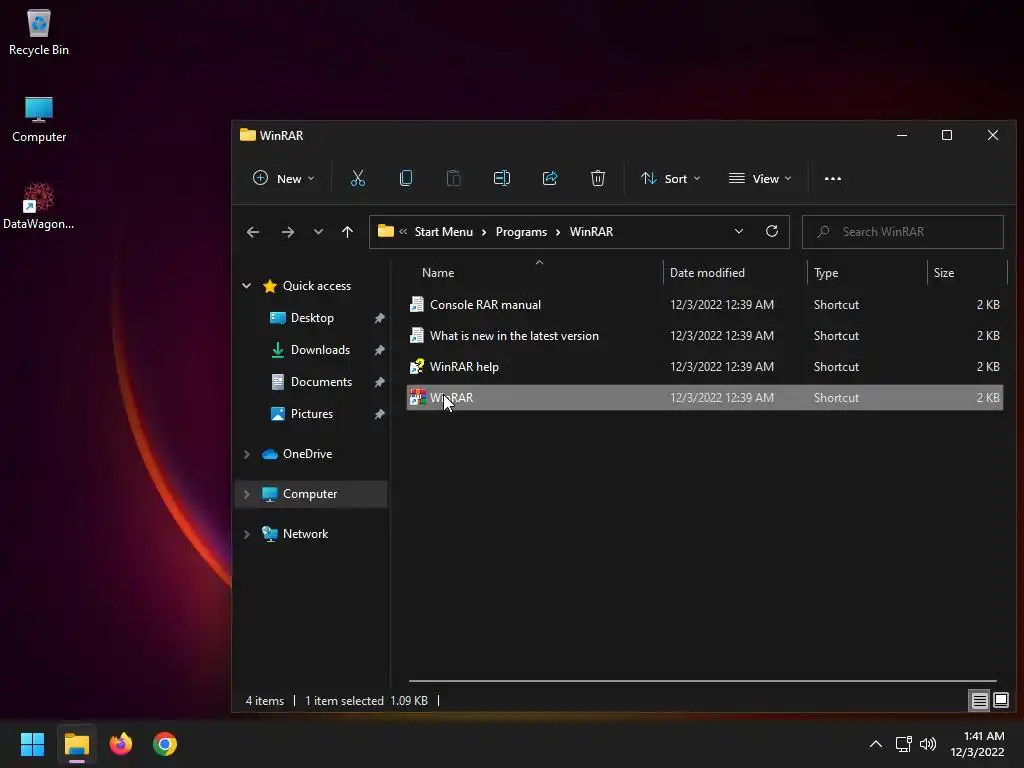Screen dimensions: 1024x768
Task: Click the Paste clipboard icon in toolbar
Action: pos(453,178)
